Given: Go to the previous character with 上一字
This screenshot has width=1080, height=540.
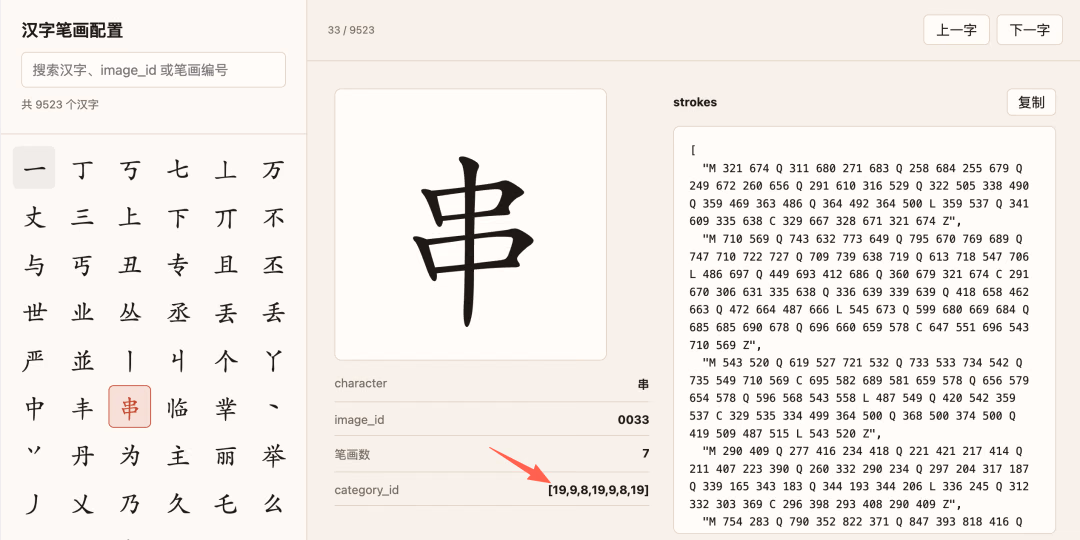Looking at the screenshot, I should click(x=956, y=30).
